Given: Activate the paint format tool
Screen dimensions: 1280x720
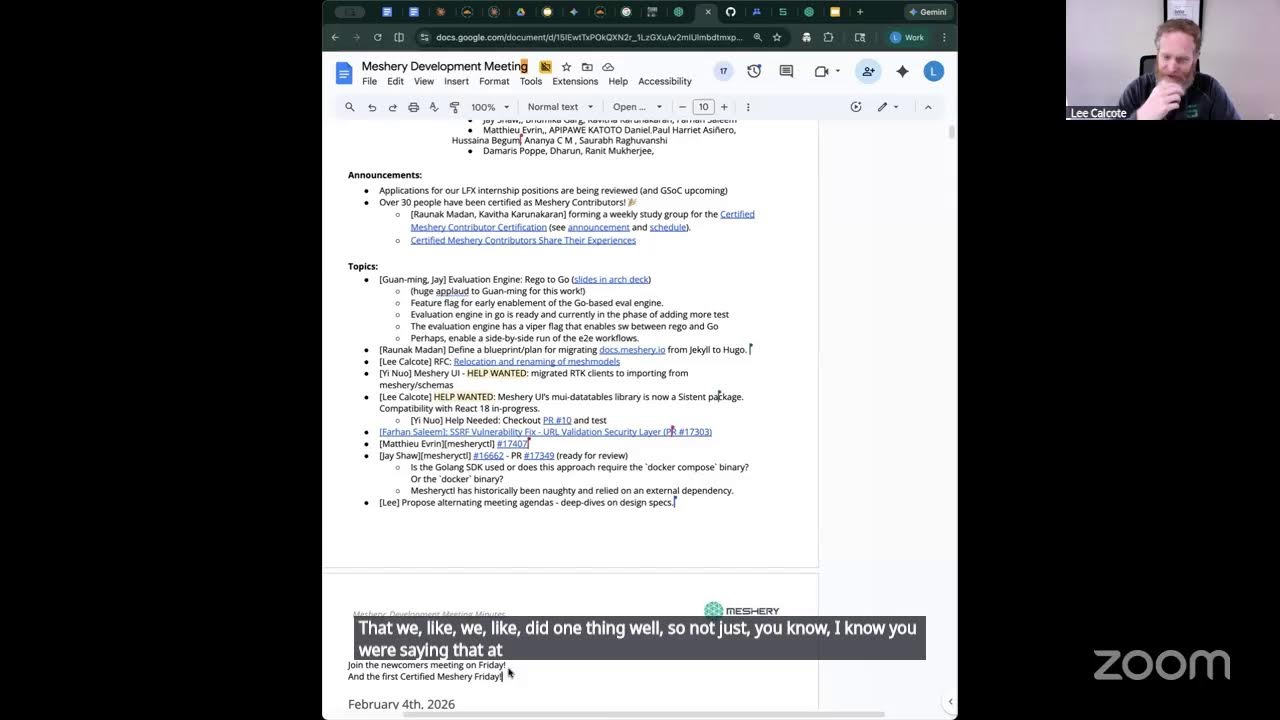Looking at the screenshot, I should click(x=454, y=107).
